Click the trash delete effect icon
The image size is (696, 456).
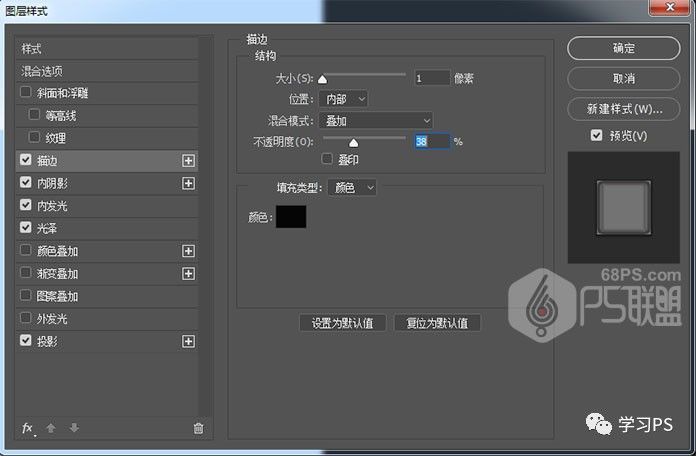(x=198, y=428)
